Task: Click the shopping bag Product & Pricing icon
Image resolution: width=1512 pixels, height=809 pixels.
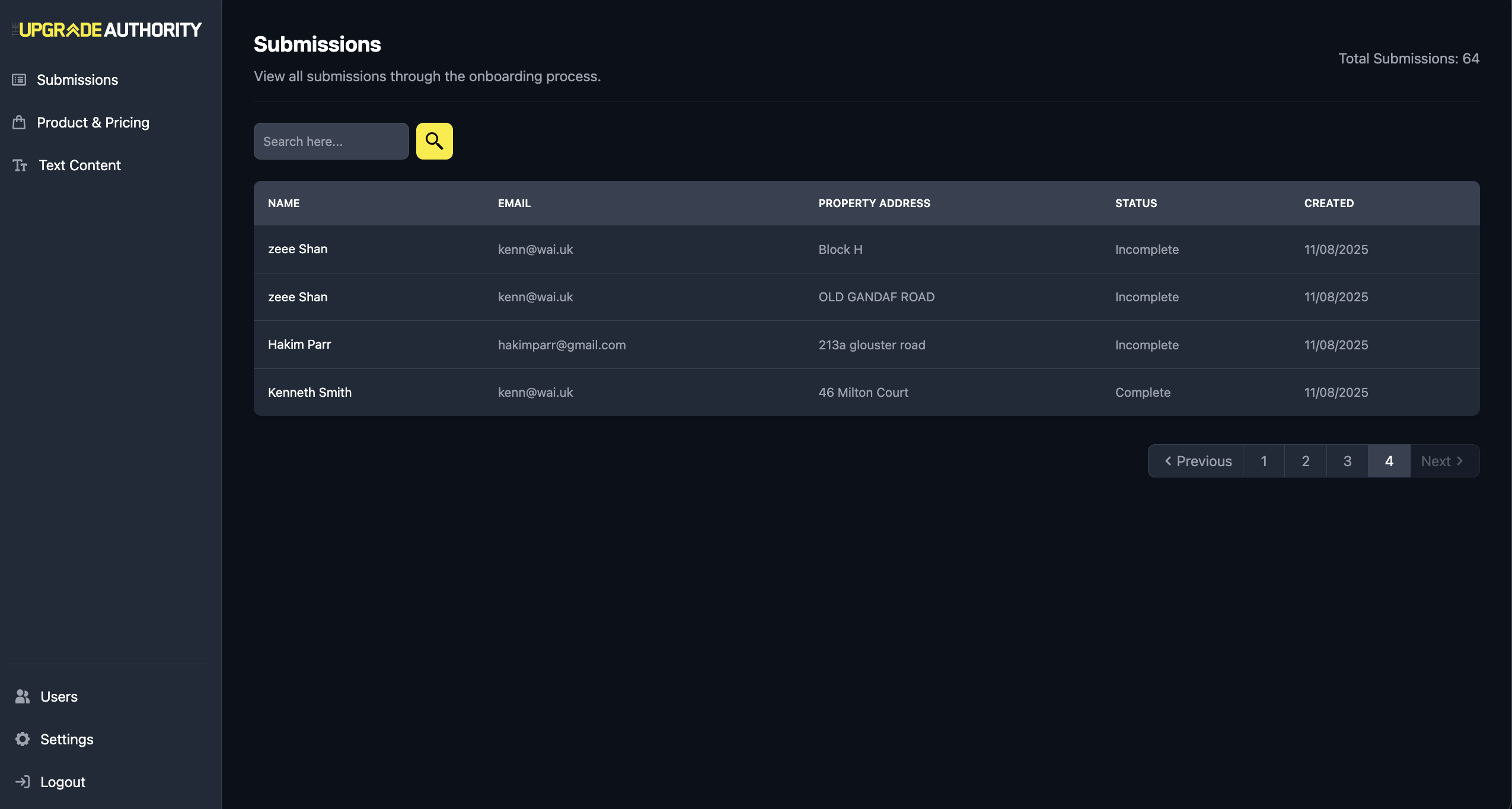Action: pyautogui.click(x=19, y=123)
